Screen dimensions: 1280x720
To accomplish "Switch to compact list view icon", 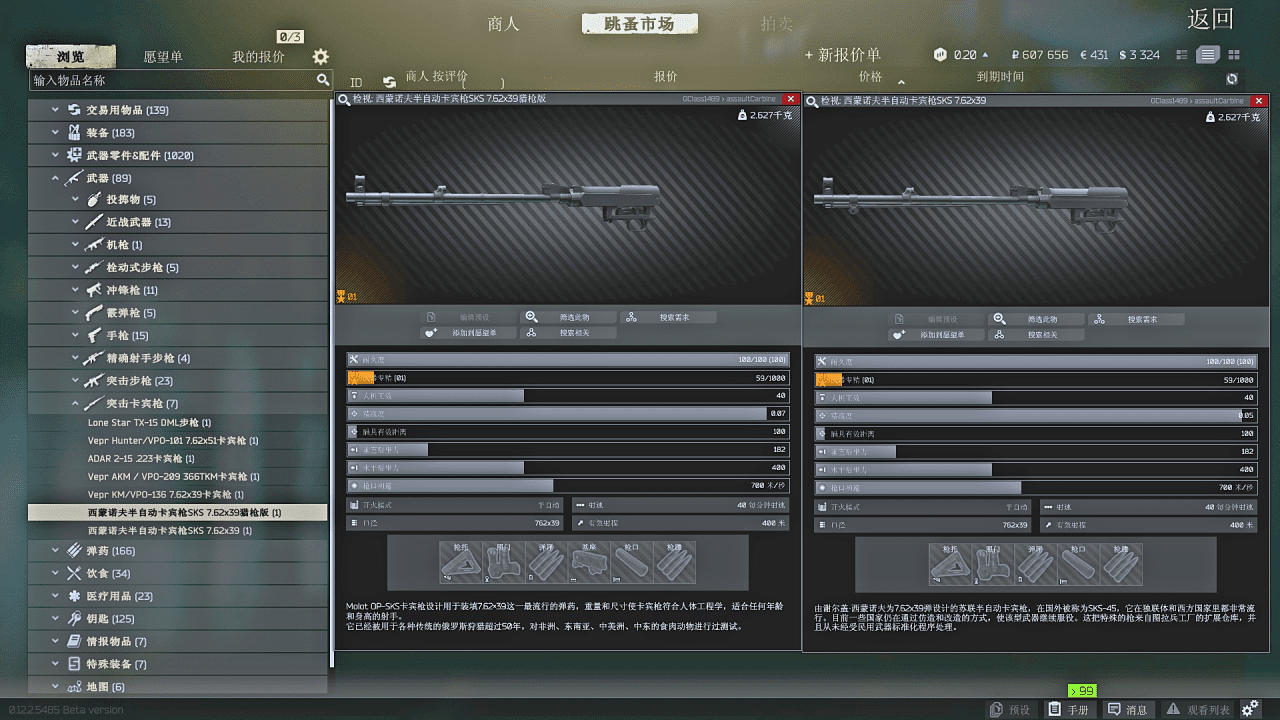I will 1183,55.
